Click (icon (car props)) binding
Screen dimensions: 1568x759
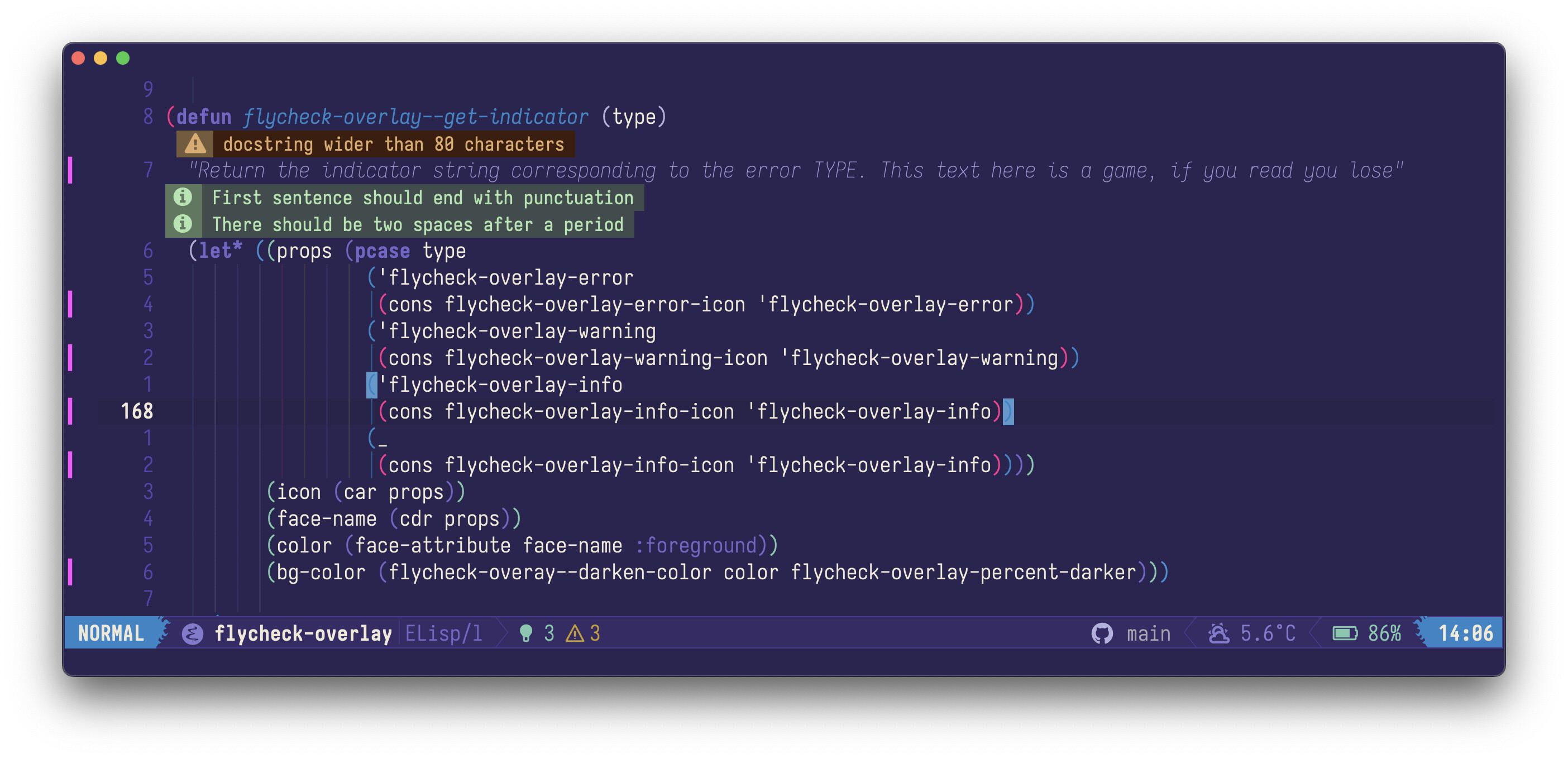[x=366, y=492]
